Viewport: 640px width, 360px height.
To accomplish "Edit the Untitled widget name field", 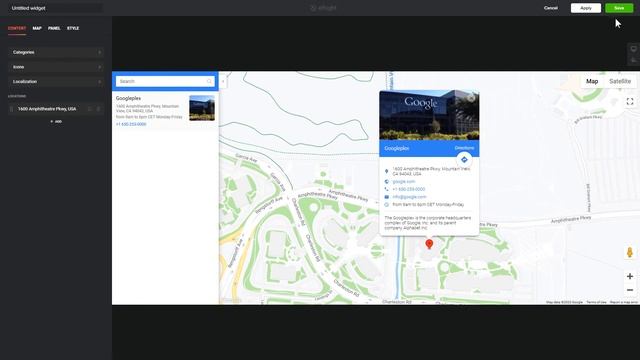I will 55,8.
